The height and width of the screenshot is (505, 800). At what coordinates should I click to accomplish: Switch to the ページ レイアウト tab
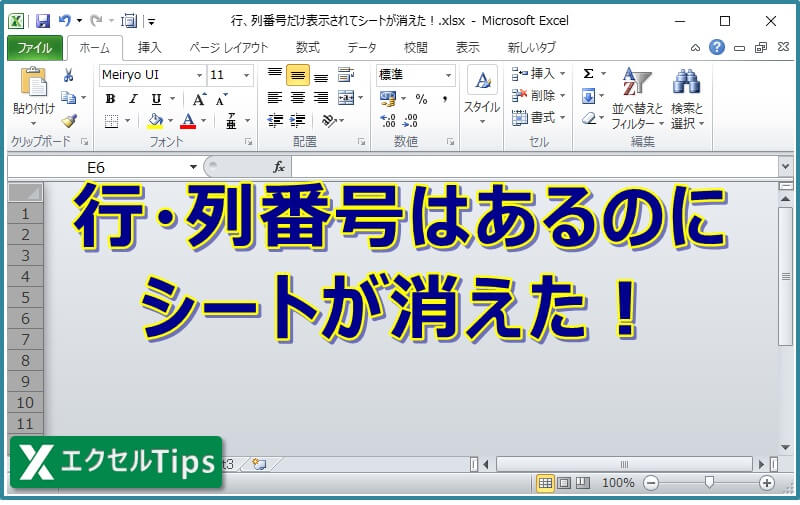[229, 48]
